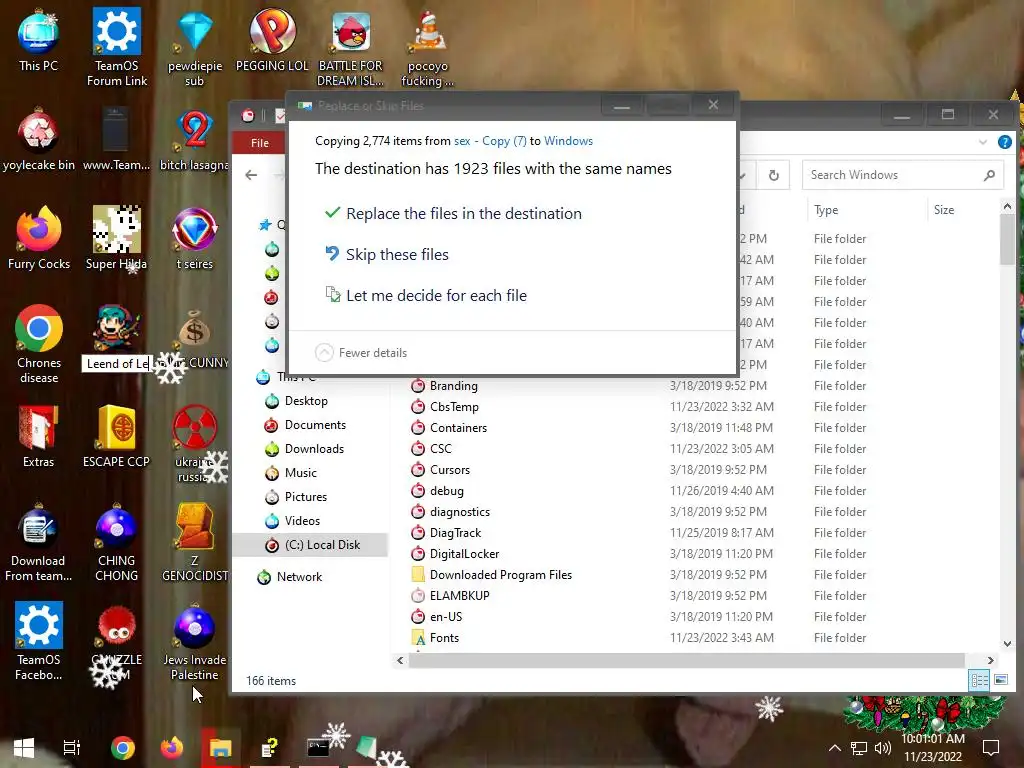Open the Windows Start menu

click(24, 748)
